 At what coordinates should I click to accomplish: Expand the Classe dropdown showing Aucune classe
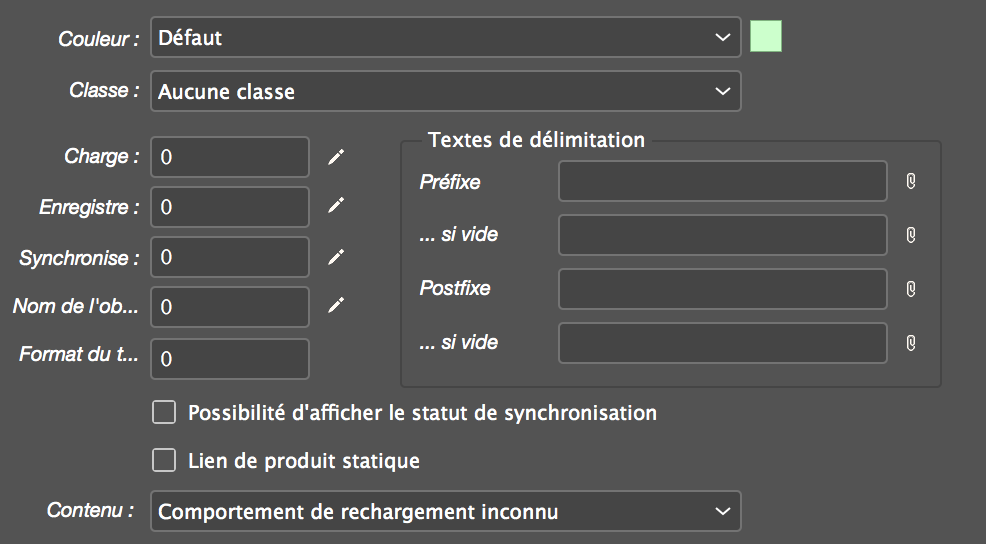[x=446, y=91]
